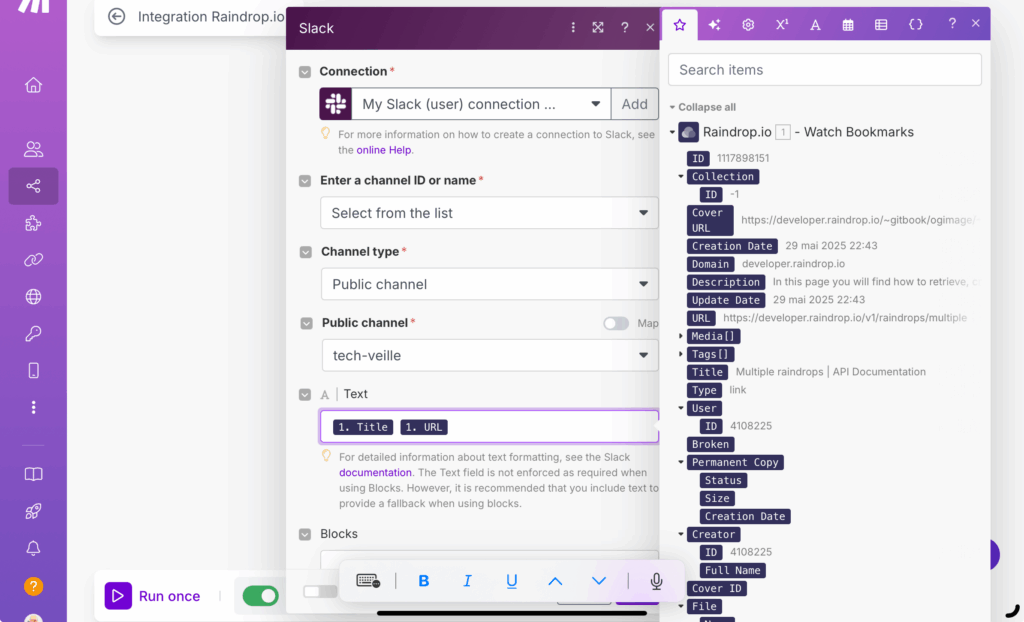
Task: Collapse the Raindrop.io Watch Bookmarks tree
Action: click(x=672, y=133)
